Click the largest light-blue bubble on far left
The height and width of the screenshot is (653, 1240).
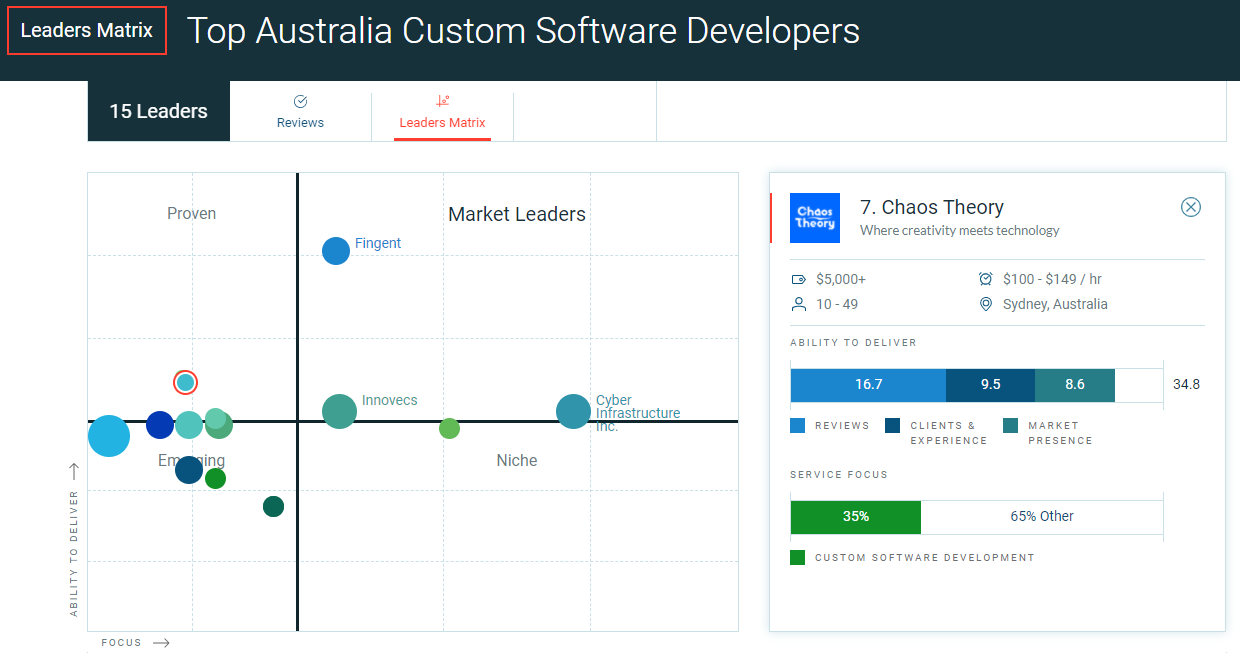point(109,436)
